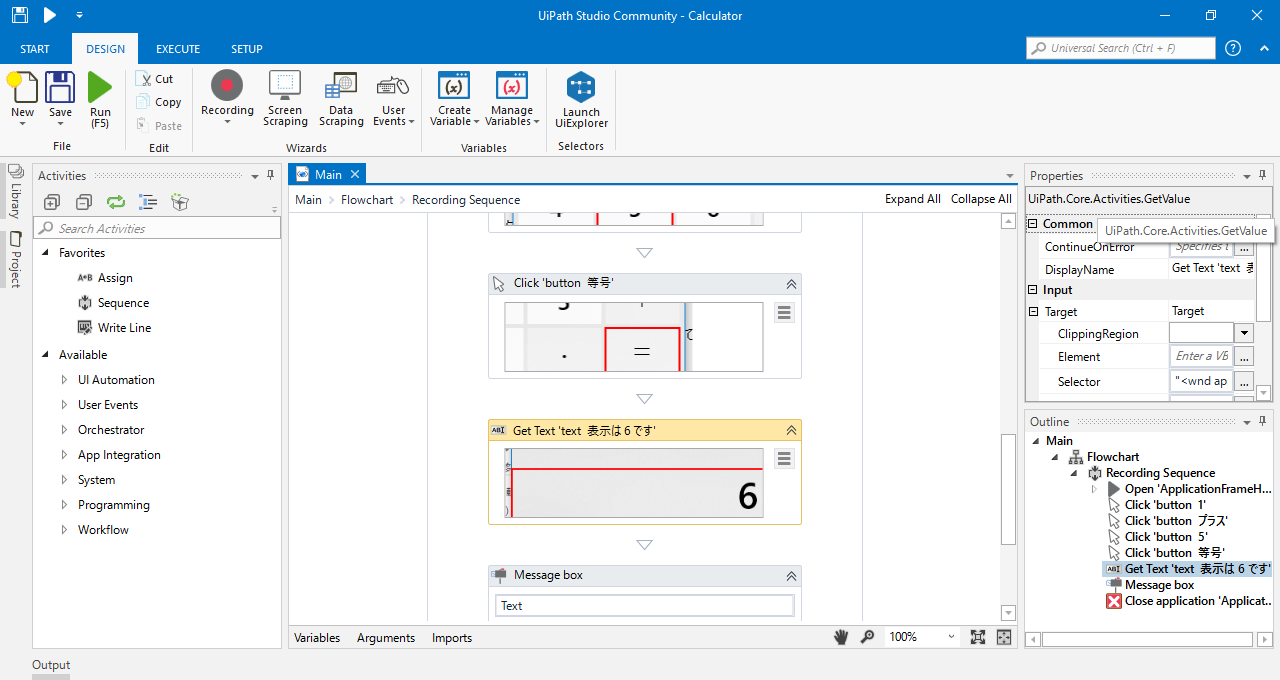The image size is (1280, 680).
Task: Expand the User Events category
Action: [65, 405]
